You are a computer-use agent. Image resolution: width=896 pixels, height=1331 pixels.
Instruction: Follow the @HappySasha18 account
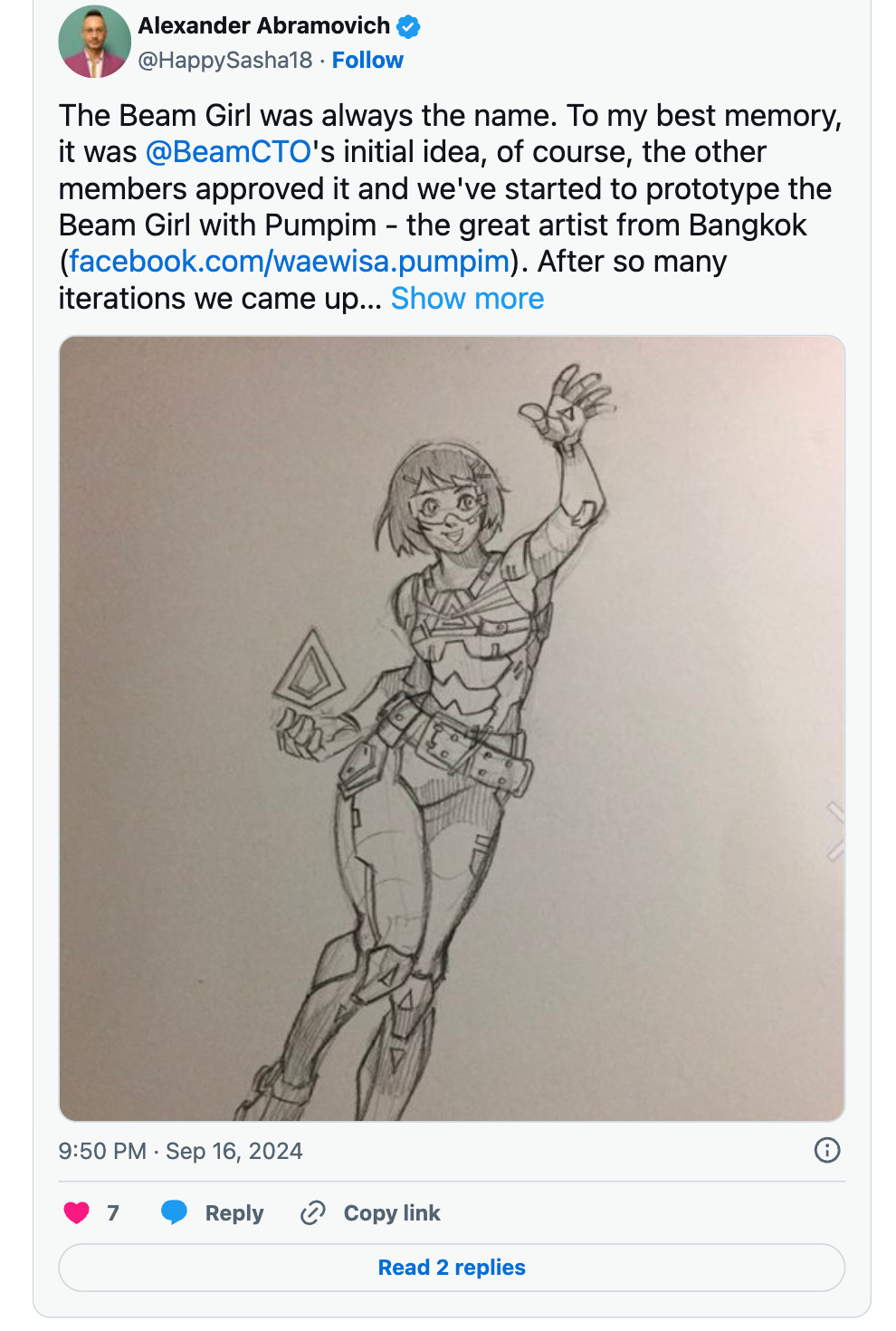point(367,61)
